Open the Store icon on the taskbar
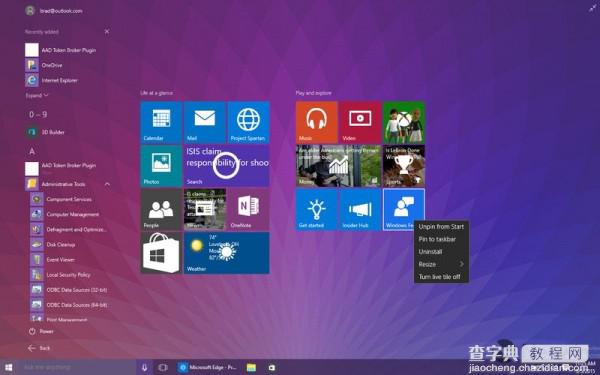 coord(271,367)
